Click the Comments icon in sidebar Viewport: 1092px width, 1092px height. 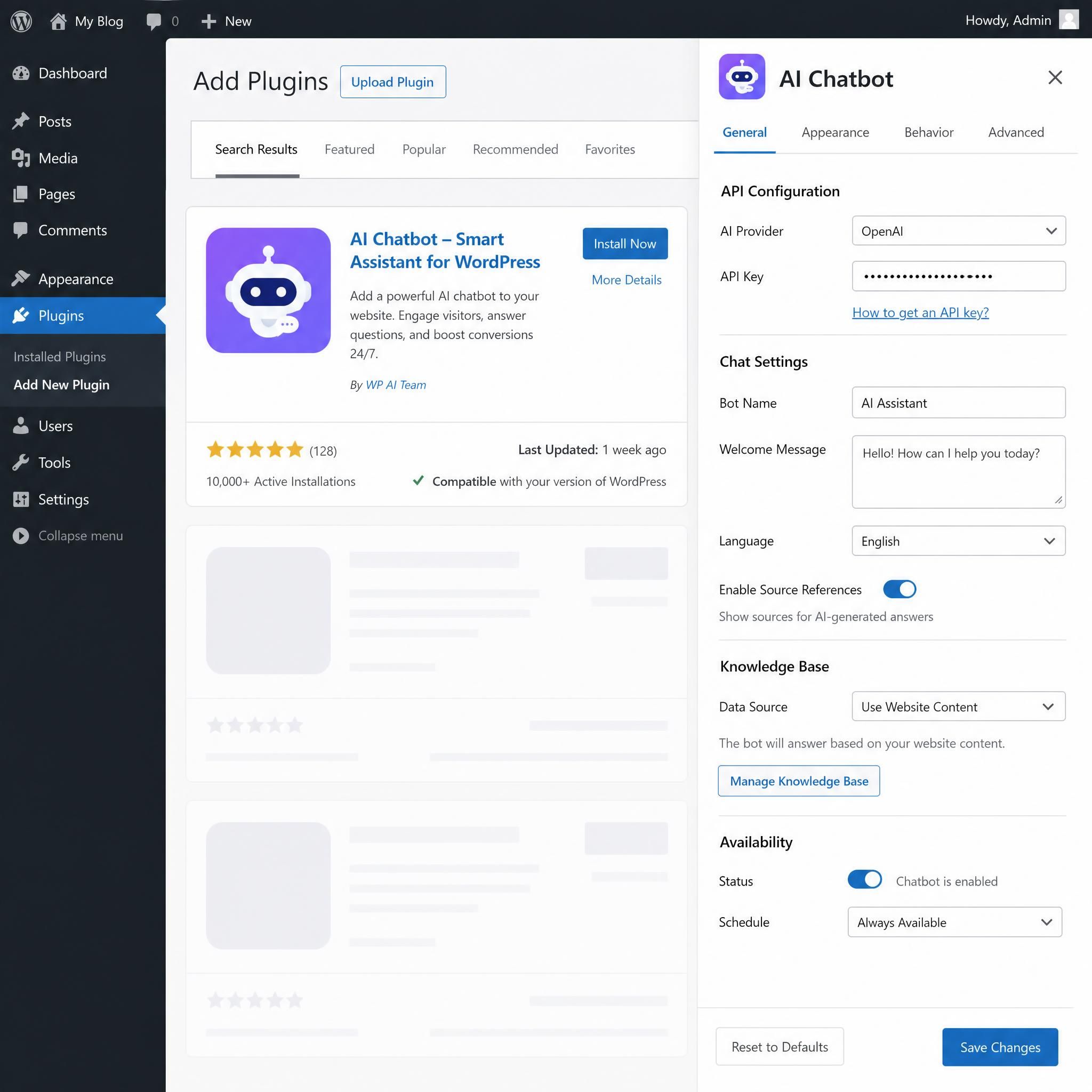click(x=21, y=230)
